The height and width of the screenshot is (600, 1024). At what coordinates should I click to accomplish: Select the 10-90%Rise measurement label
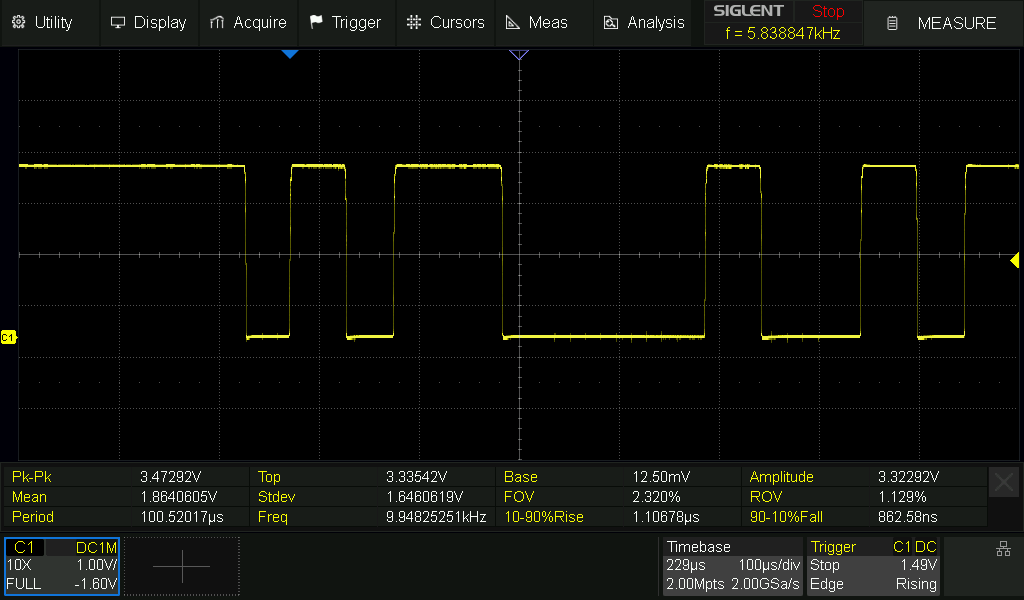(543, 516)
